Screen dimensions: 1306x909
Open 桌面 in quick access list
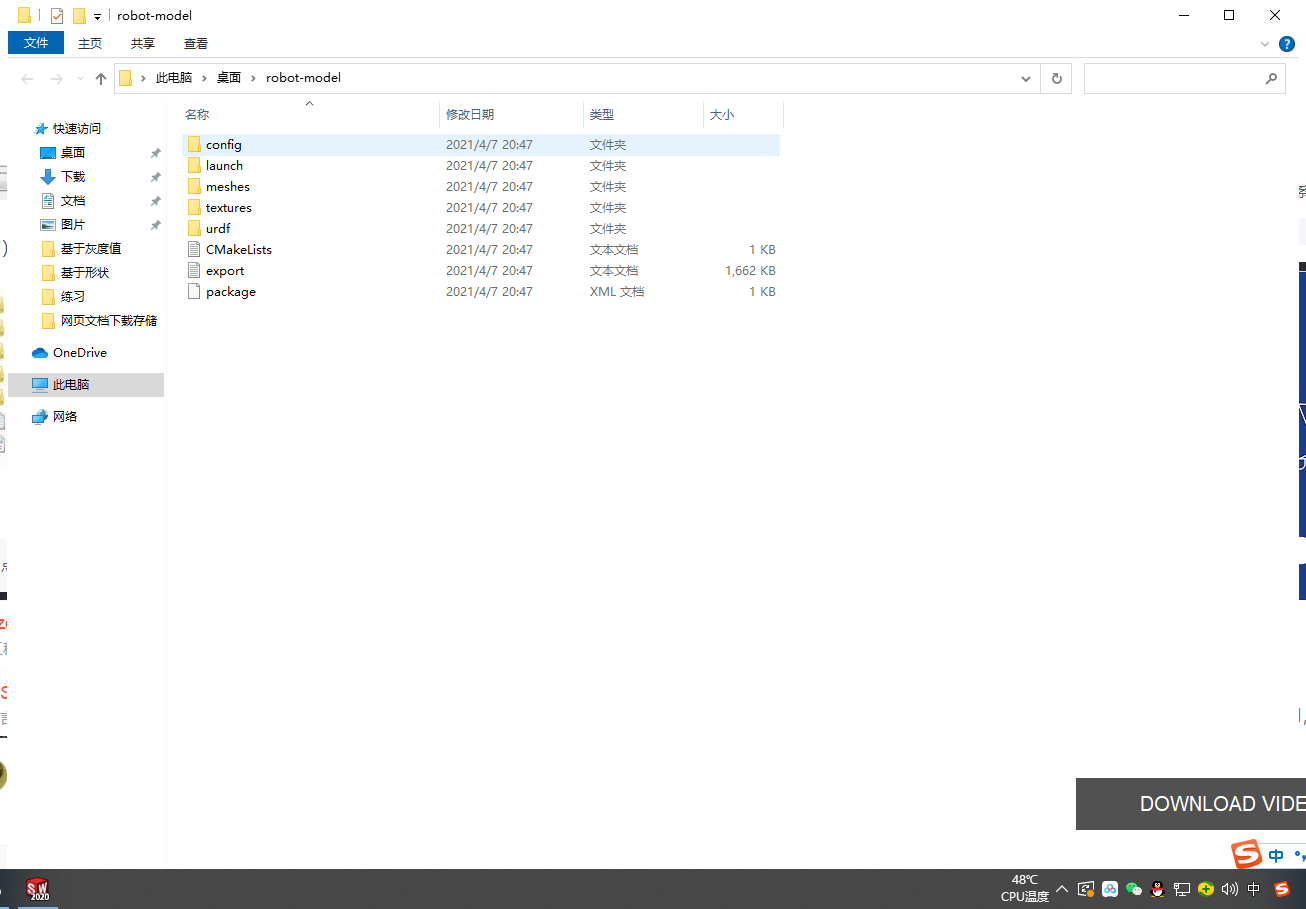click(73, 153)
